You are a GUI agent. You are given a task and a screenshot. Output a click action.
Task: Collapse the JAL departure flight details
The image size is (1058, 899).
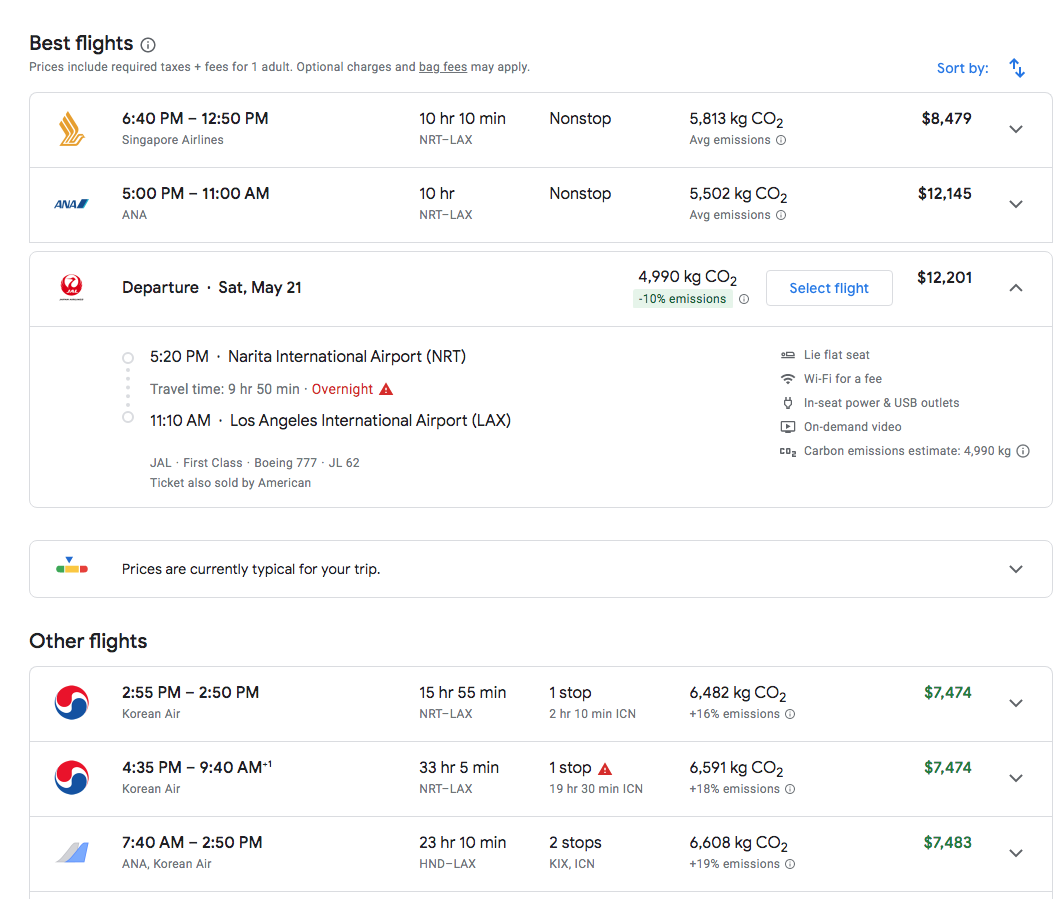tap(1016, 288)
